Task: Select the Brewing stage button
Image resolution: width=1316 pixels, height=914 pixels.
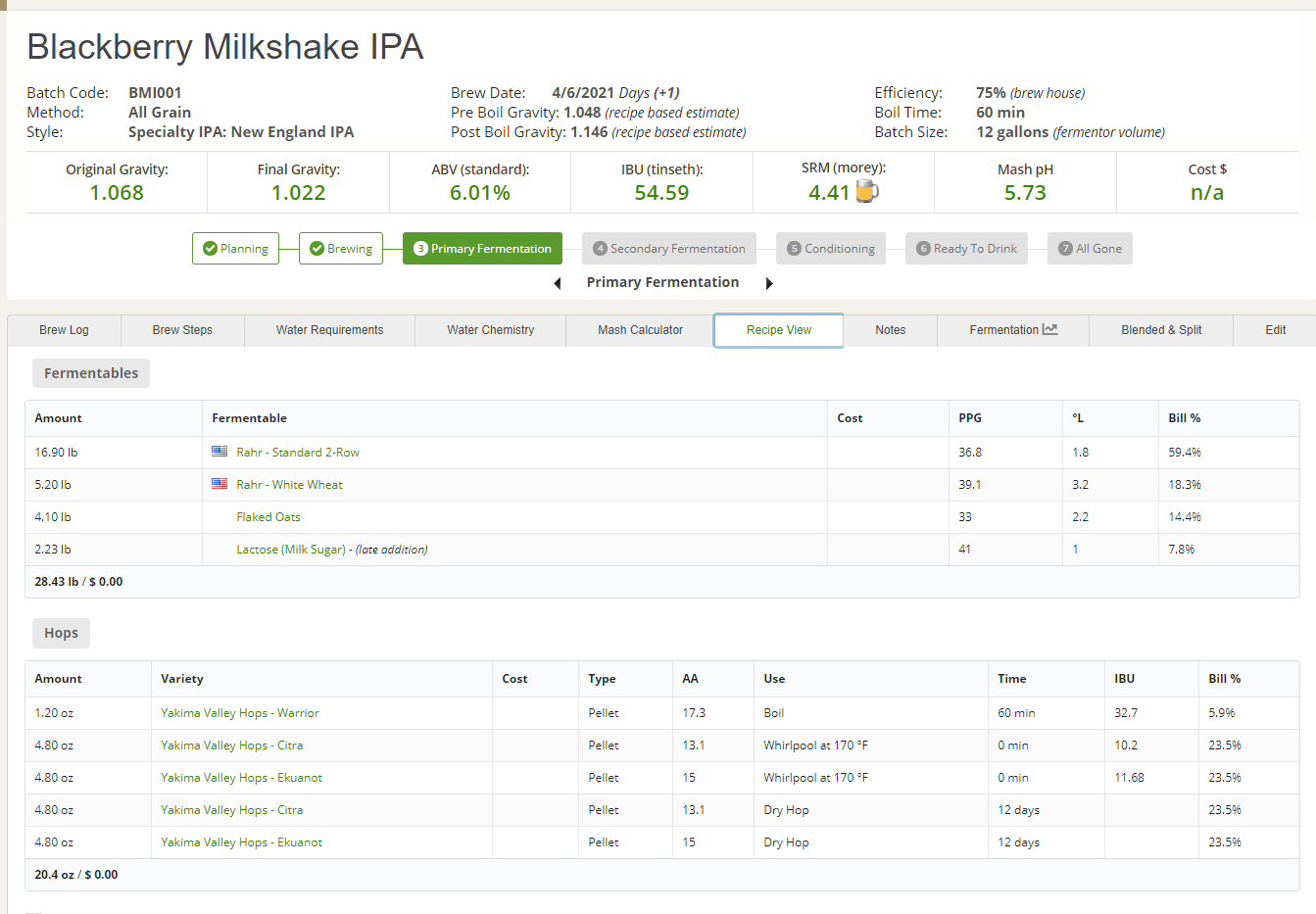Action: (341, 249)
